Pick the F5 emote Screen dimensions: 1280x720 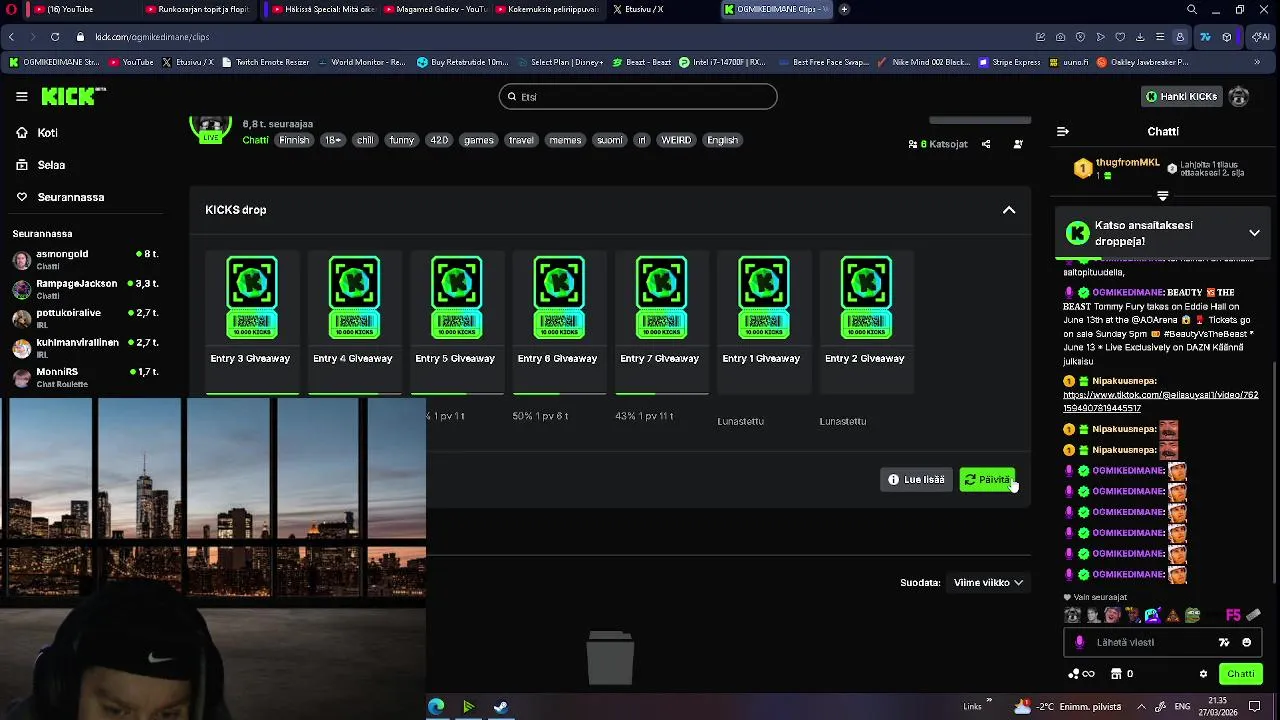pyautogui.click(x=1233, y=616)
